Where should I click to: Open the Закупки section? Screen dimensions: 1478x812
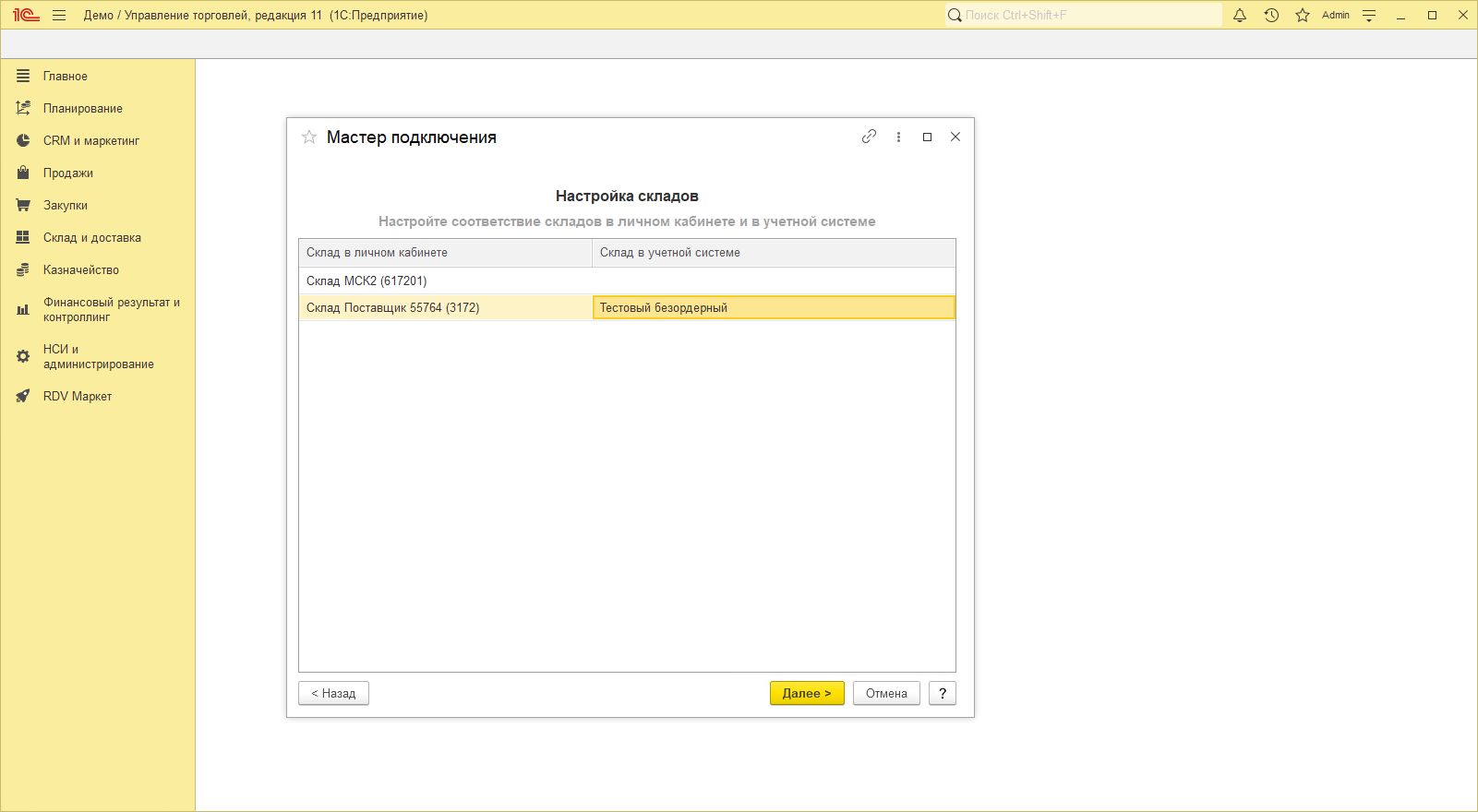pos(66,205)
